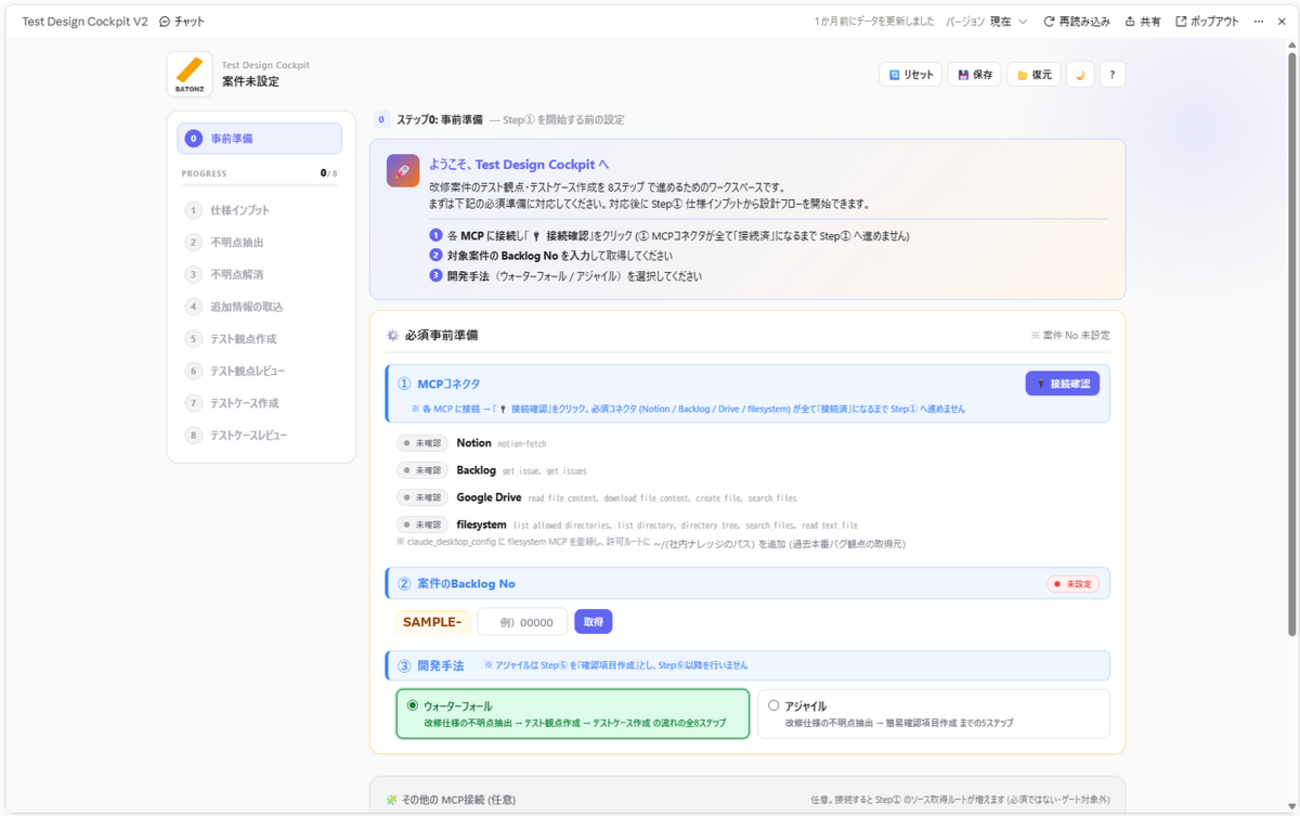
Task: Click the gear icon beside 必須事前準備
Action: pos(393,336)
